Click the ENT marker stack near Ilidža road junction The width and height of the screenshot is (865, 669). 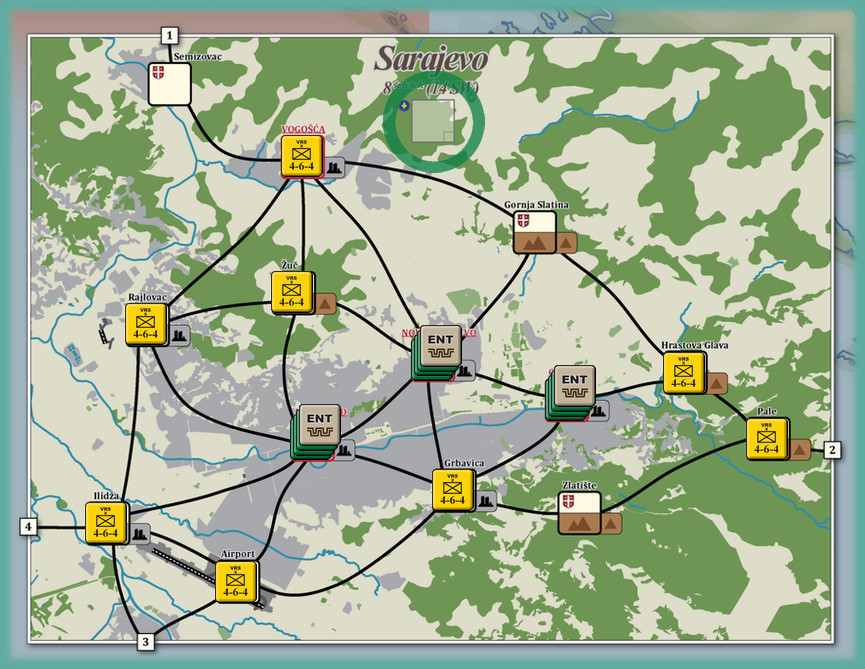319,425
